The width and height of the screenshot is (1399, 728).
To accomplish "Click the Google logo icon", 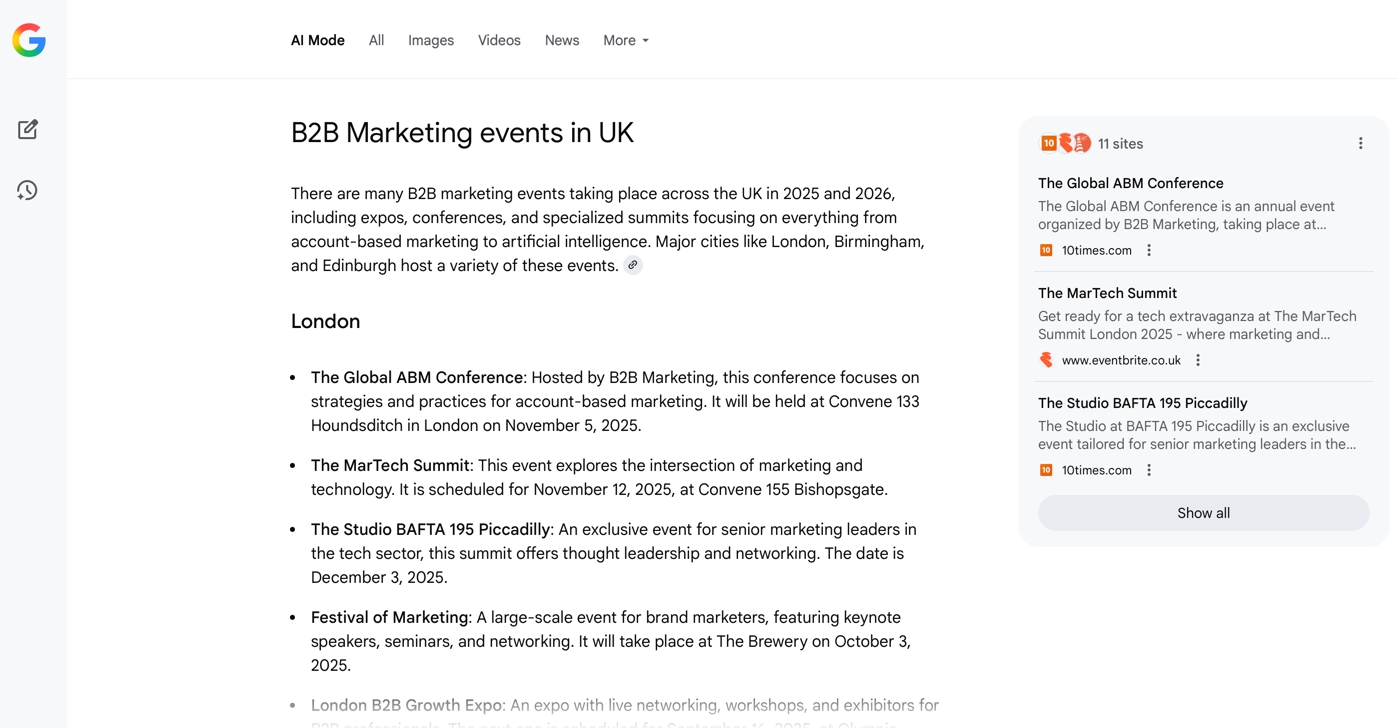I will (29, 40).
